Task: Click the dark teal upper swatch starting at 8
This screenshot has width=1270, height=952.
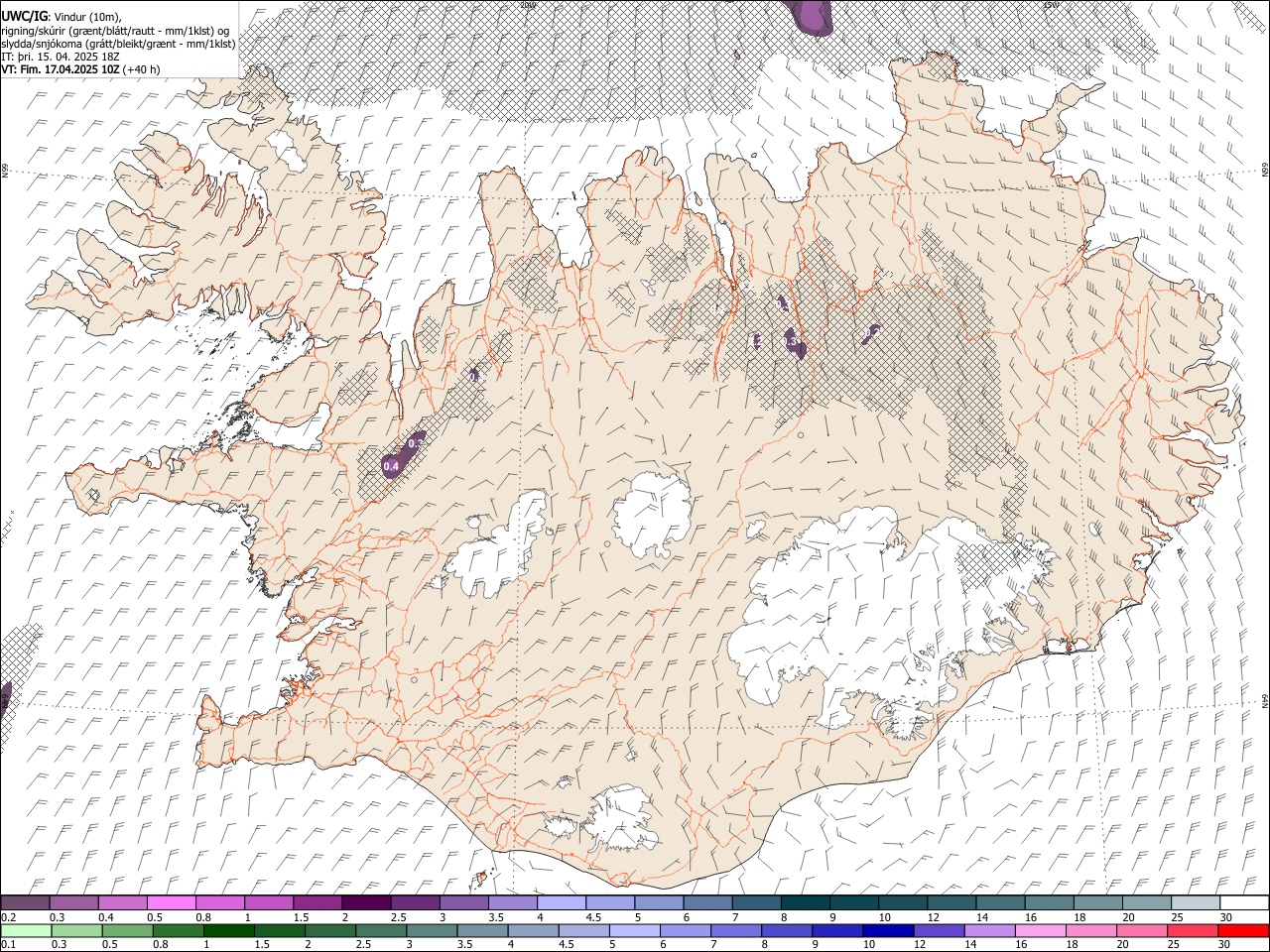Action: tap(805, 902)
